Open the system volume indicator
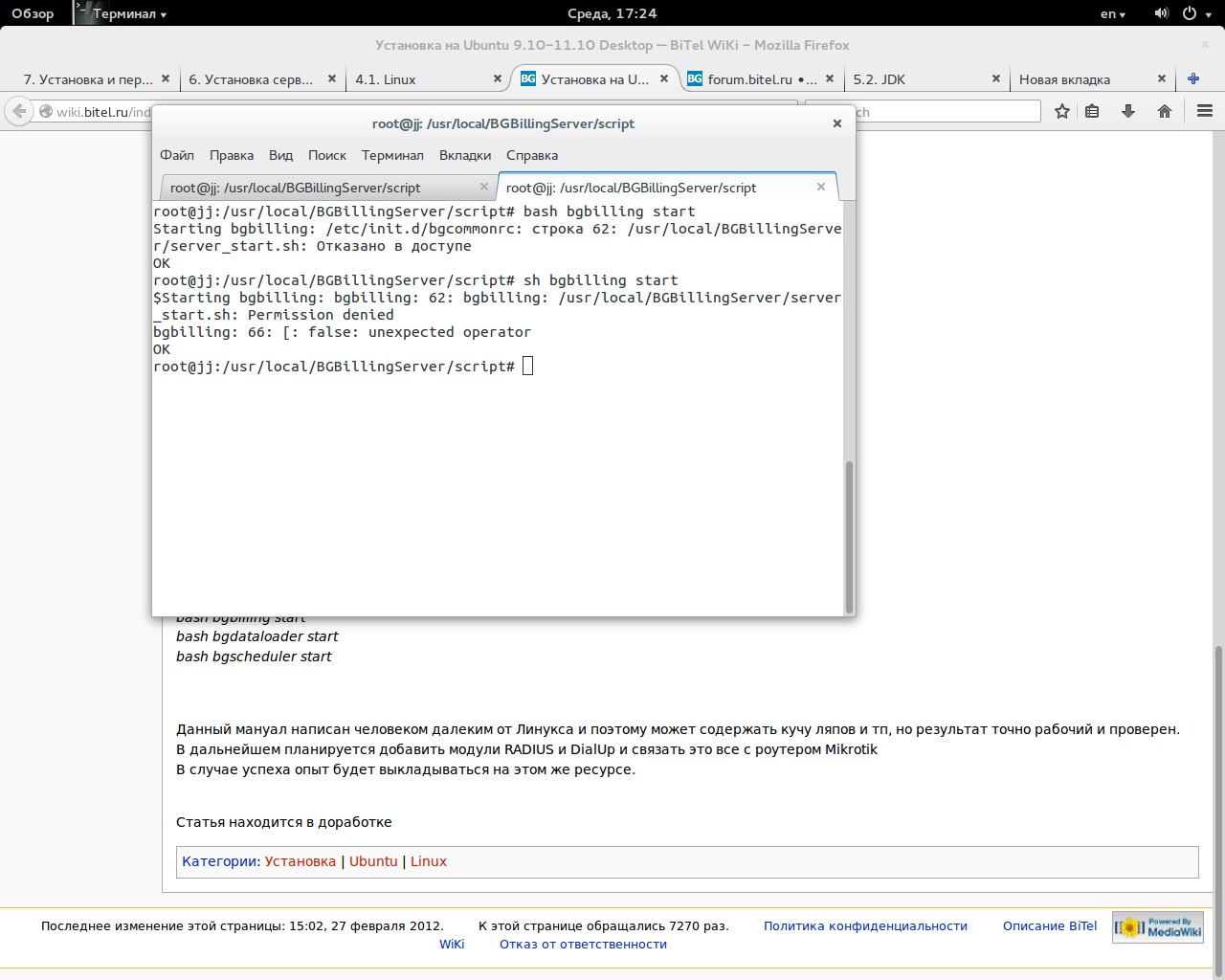Image resolution: width=1225 pixels, height=980 pixels. coord(1161,13)
